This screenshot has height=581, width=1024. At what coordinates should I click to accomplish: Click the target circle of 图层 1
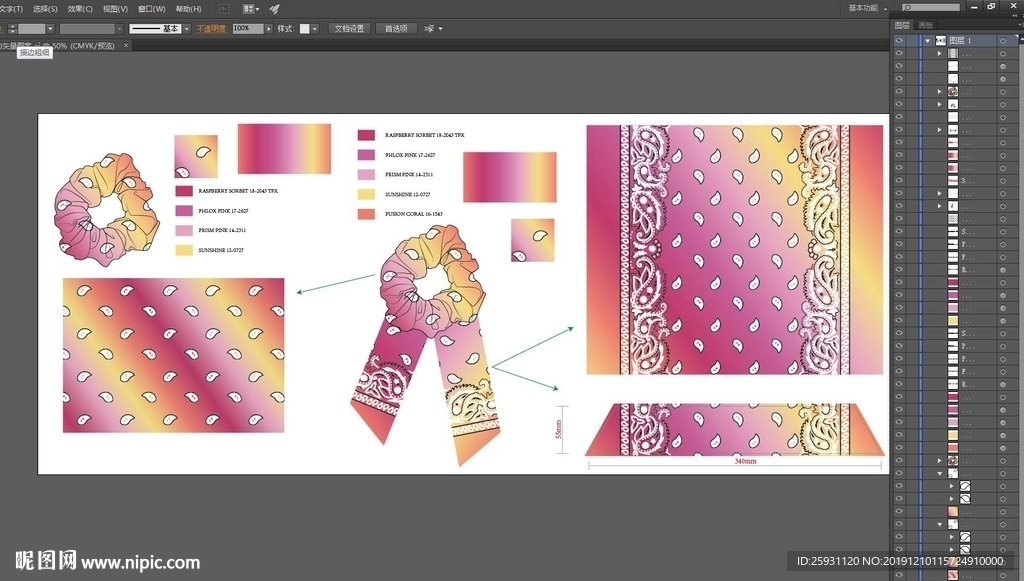click(x=1003, y=40)
